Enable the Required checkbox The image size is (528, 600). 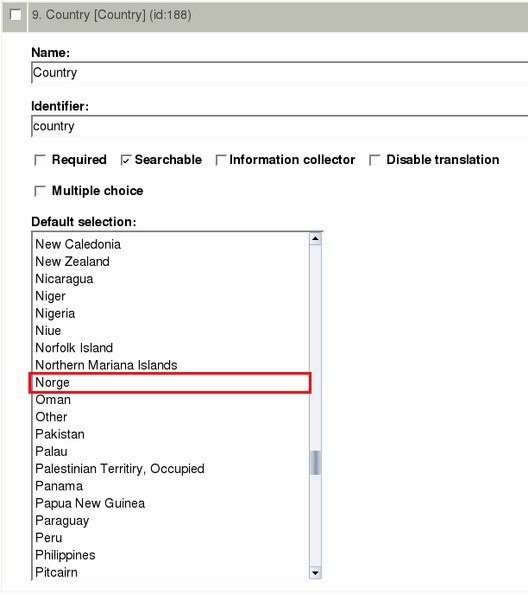pyautogui.click(x=40, y=160)
